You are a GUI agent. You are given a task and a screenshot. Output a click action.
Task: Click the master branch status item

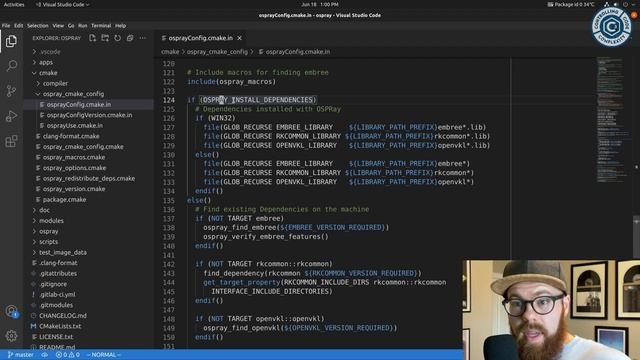click(x=21, y=355)
